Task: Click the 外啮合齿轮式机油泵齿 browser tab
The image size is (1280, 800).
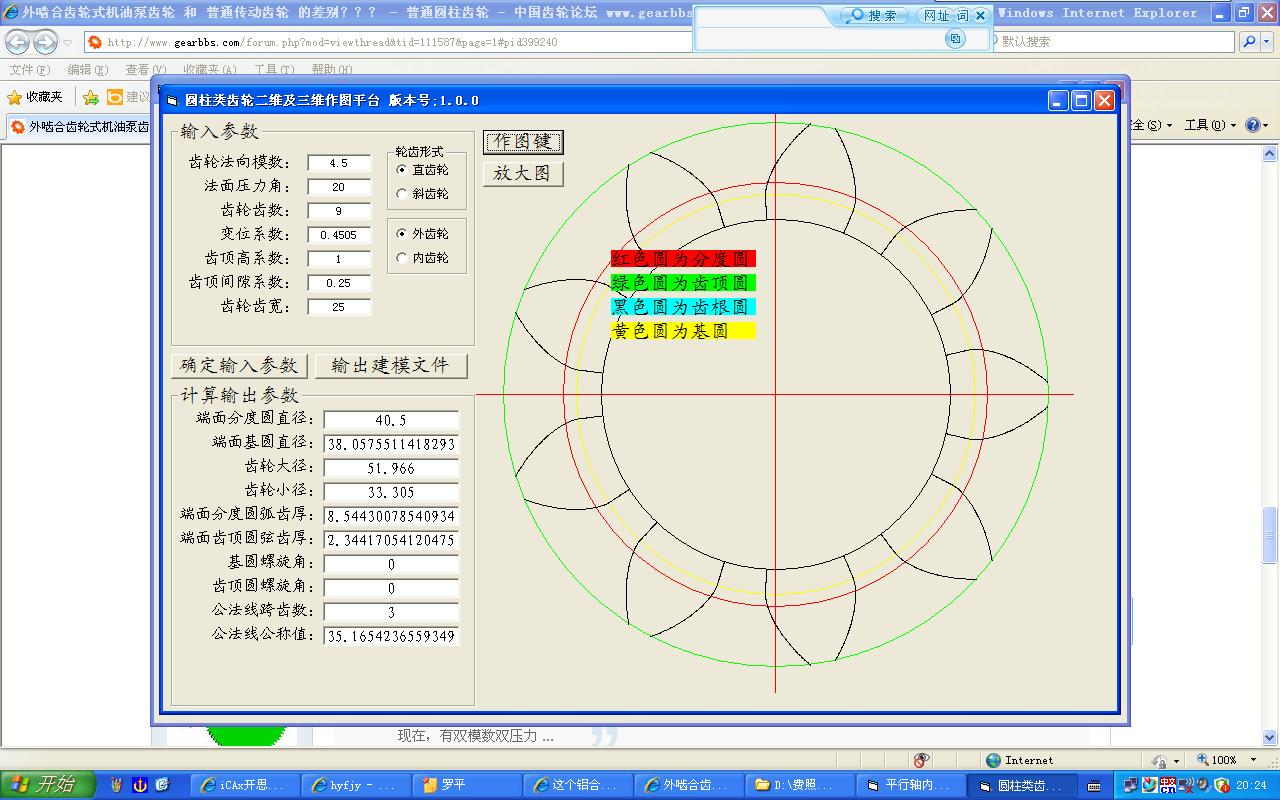Action: tap(78, 127)
